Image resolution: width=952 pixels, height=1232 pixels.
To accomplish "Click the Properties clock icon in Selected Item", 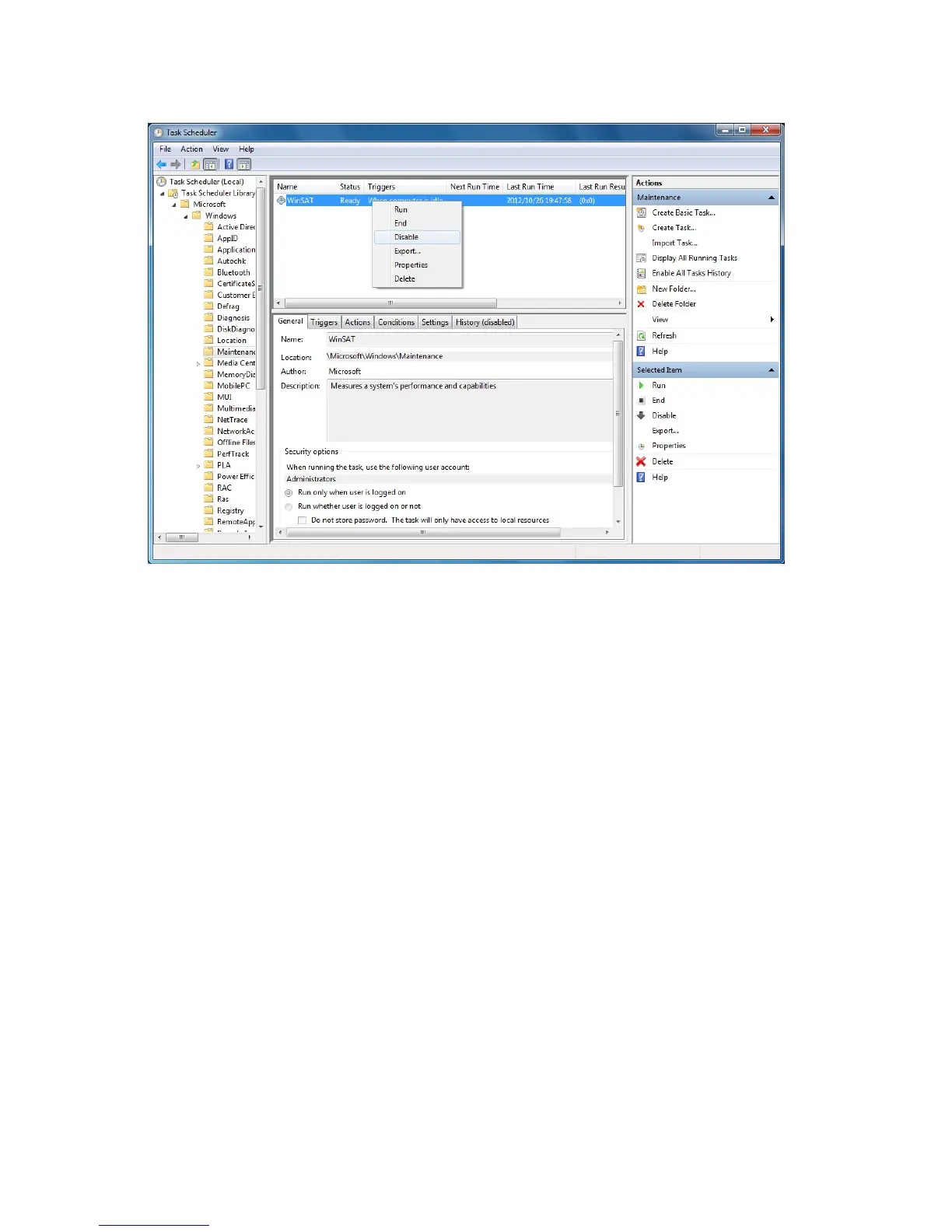I will click(642, 446).
